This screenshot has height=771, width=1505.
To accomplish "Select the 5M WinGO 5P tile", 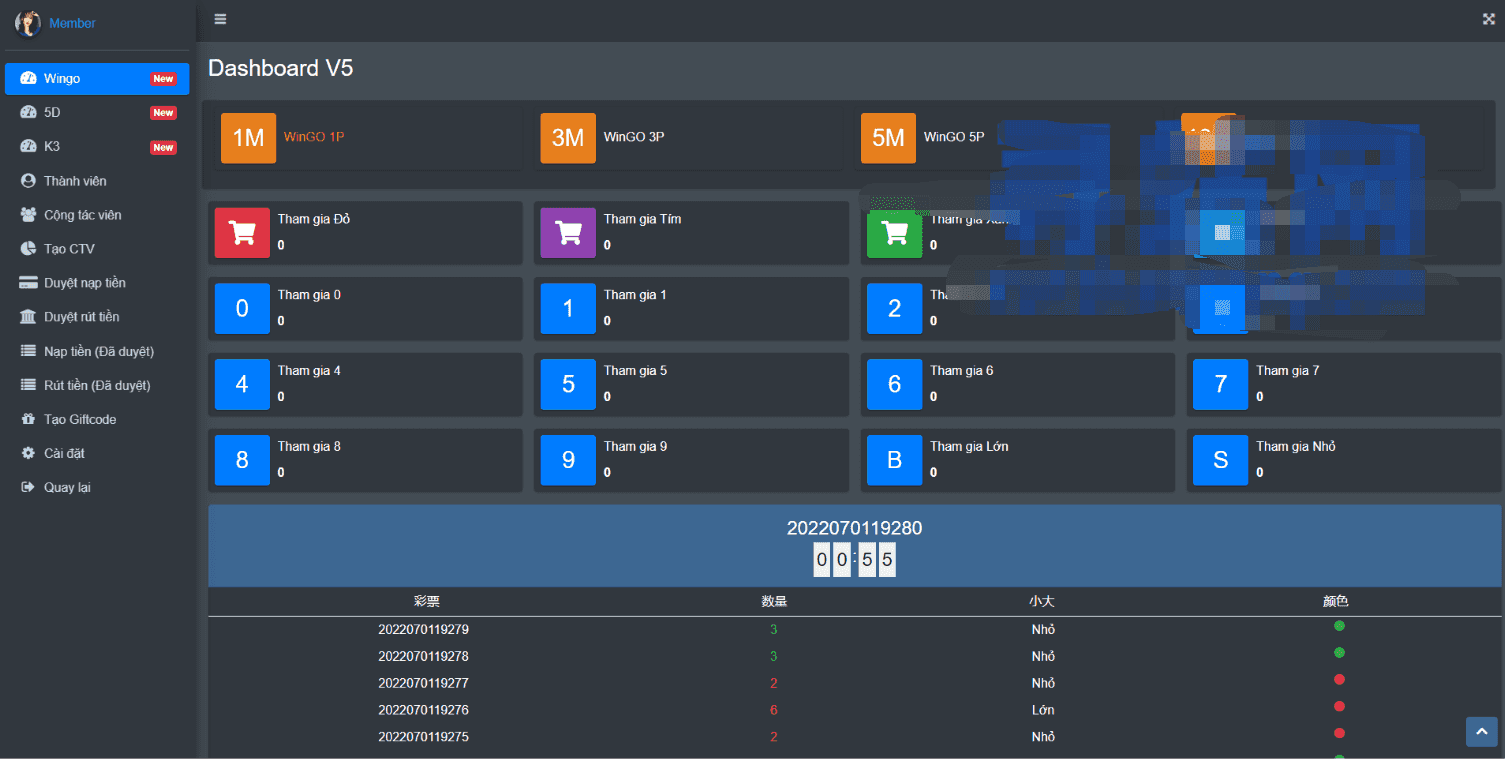I will pyautogui.click(x=888, y=138).
